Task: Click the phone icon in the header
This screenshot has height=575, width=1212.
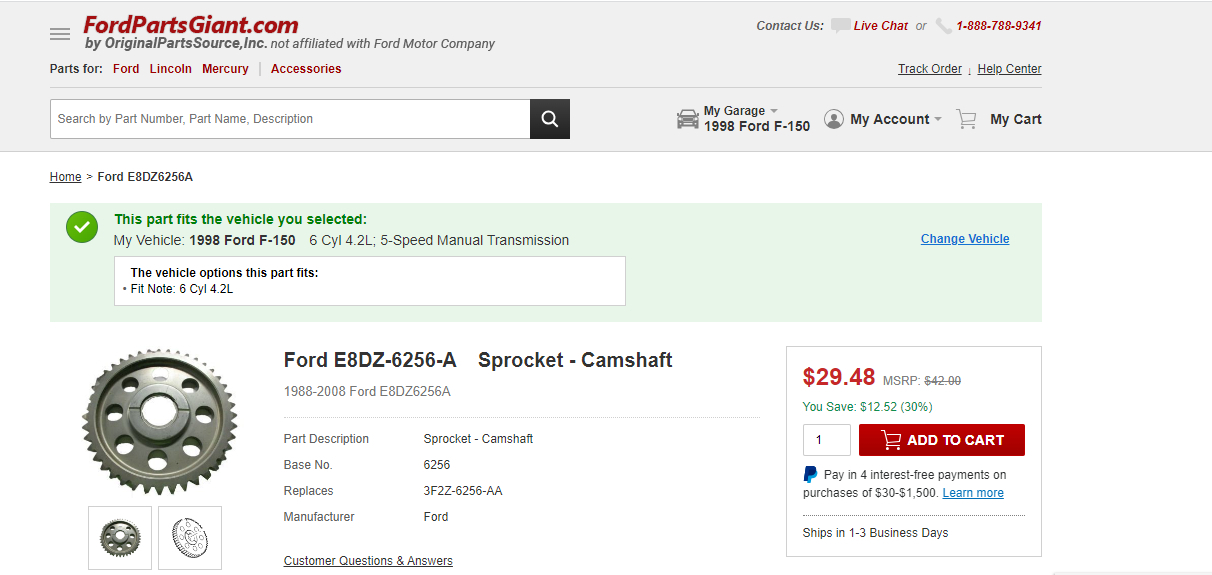Action: click(x=944, y=26)
